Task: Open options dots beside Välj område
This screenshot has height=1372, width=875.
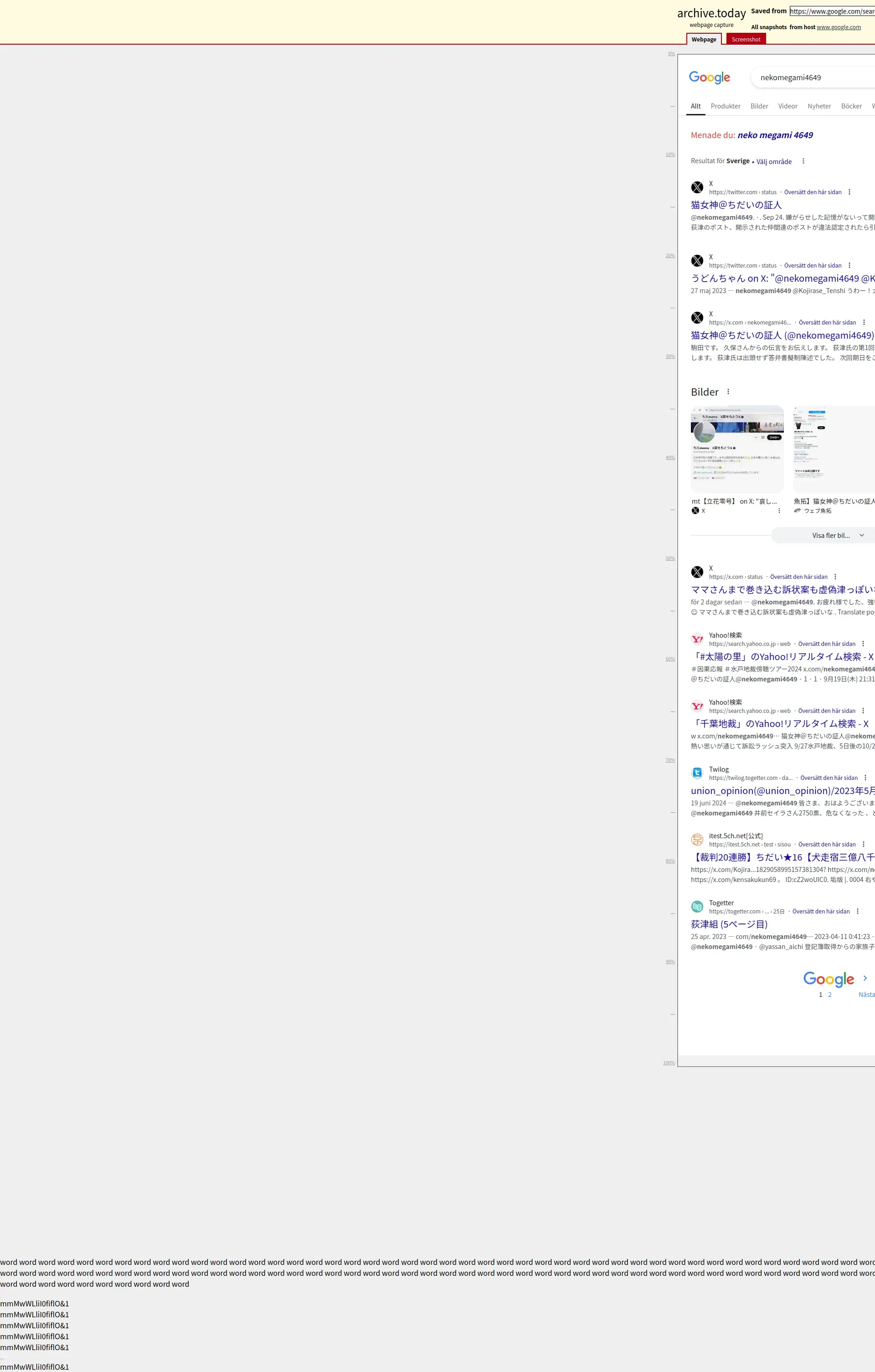Action: click(803, 161)
